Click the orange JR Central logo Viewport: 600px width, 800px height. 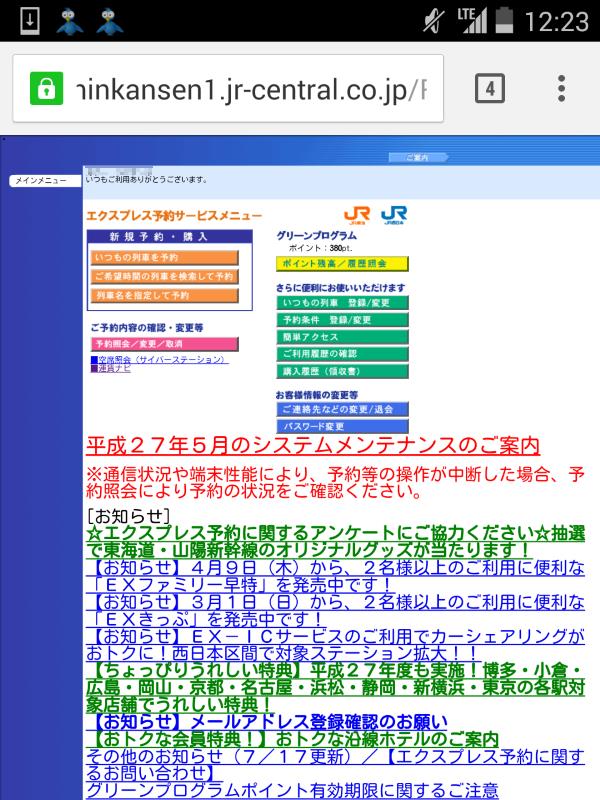357,215
